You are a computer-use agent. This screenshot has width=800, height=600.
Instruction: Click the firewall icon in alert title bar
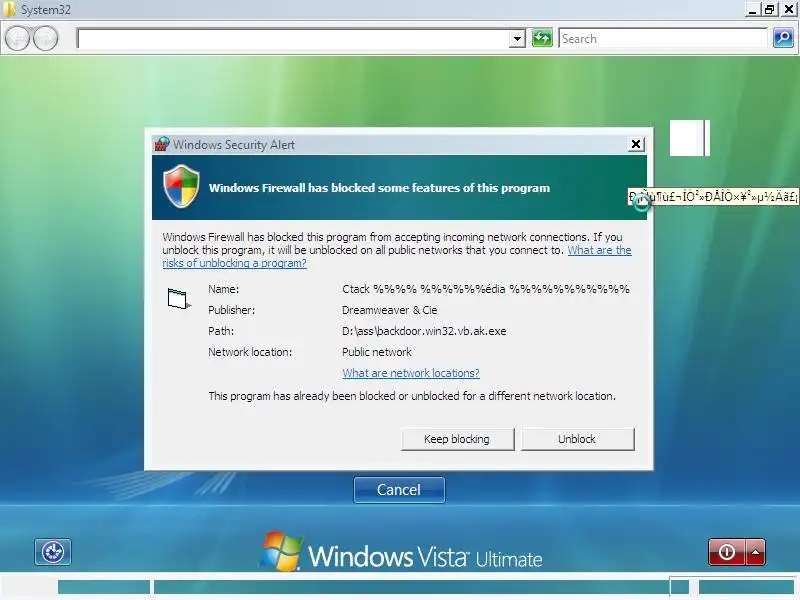tap(162, 144)
